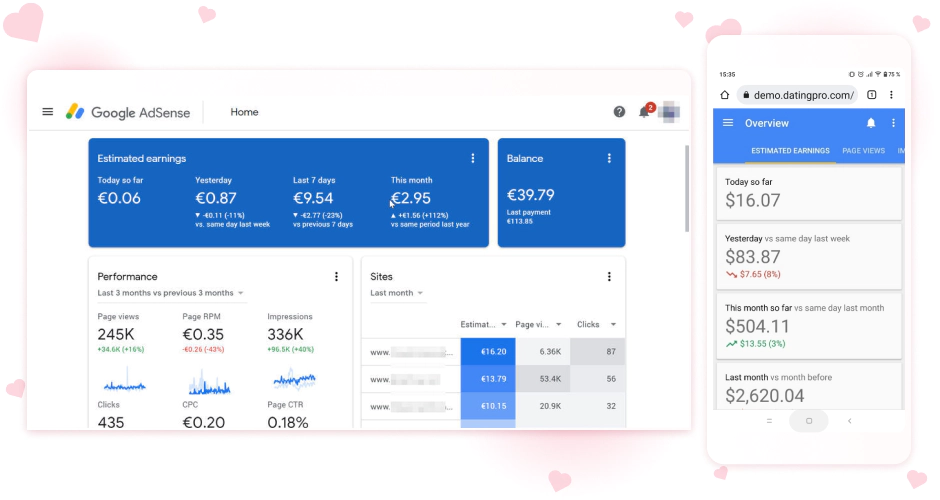Open the AdSense help icon
940x500 pixels.
[619, 112]
